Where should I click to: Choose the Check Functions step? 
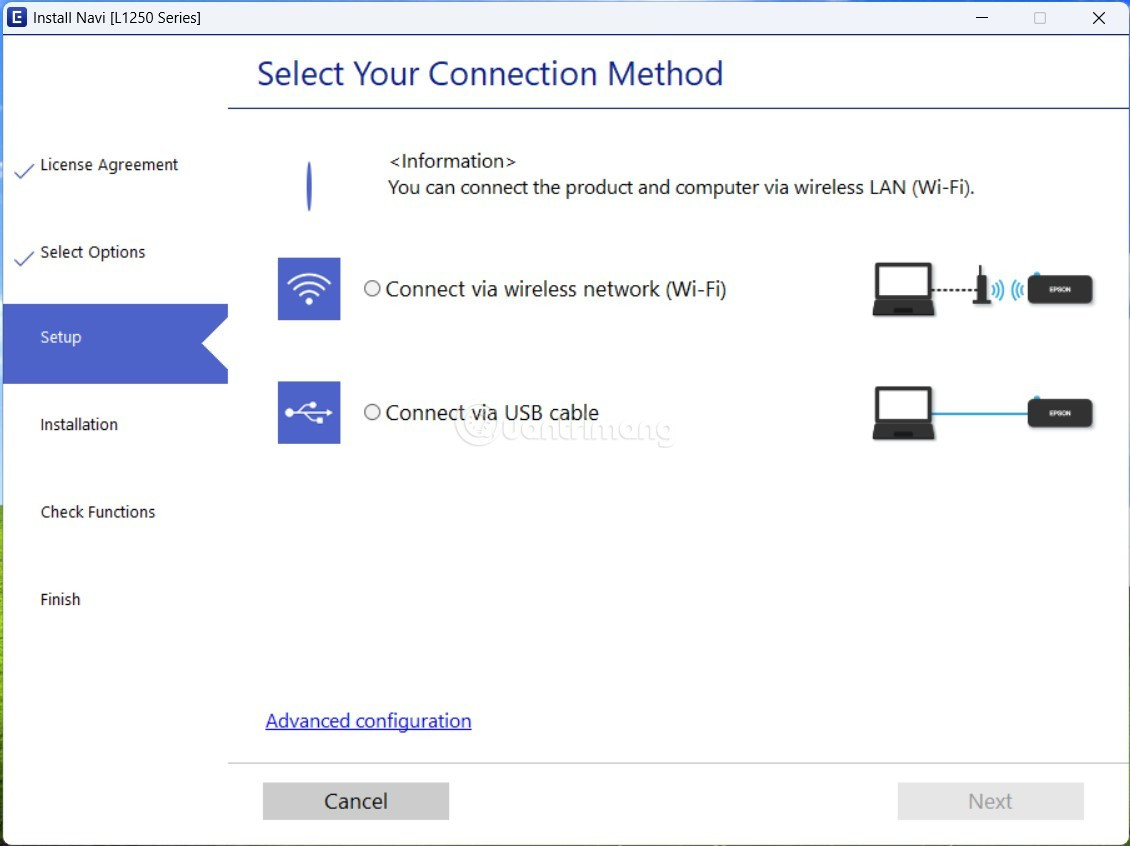pos(98,512)
